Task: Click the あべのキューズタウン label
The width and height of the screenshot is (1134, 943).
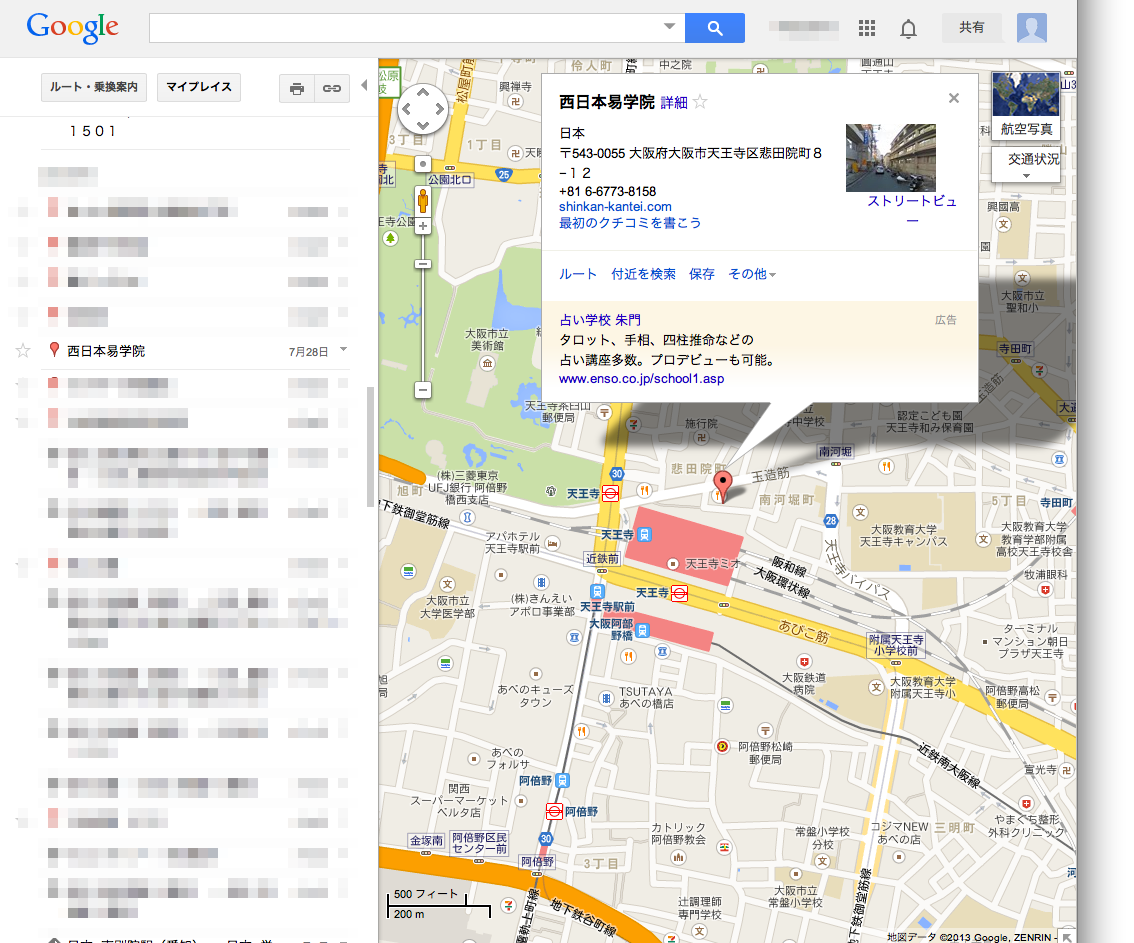Action: pos(535,696)
